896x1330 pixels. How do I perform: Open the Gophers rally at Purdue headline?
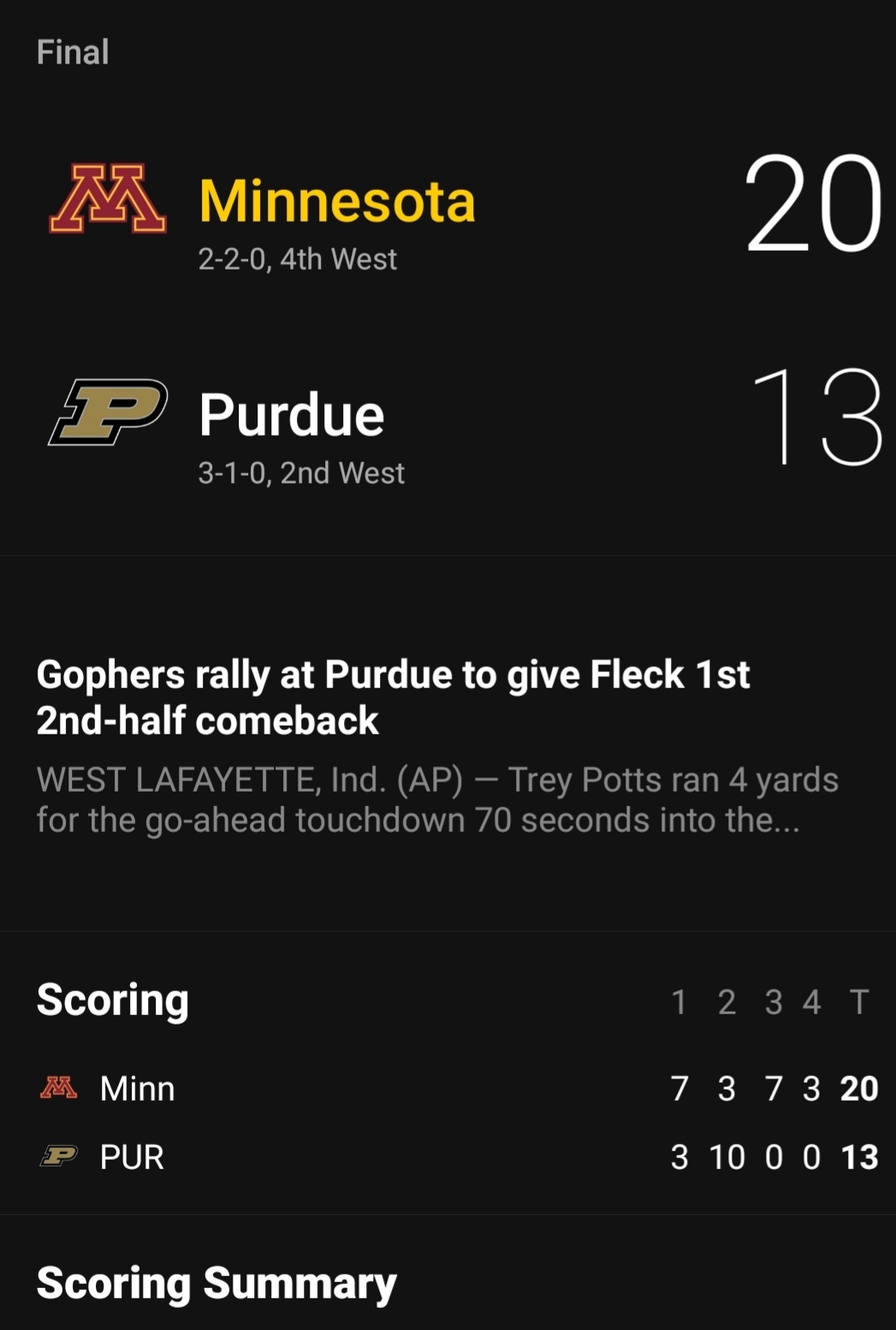coord(393,697)
